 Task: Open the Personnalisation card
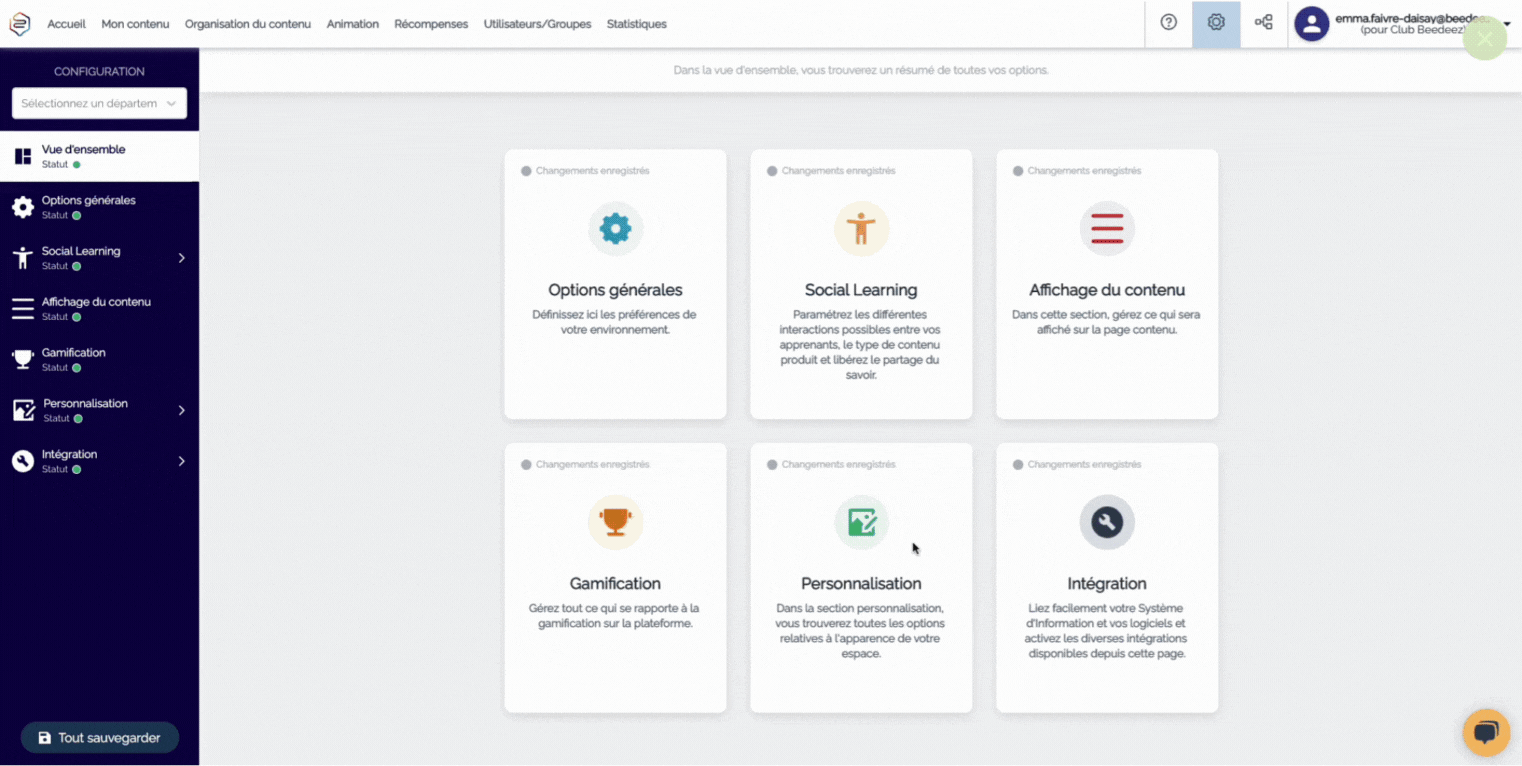[x=861, y=578]
